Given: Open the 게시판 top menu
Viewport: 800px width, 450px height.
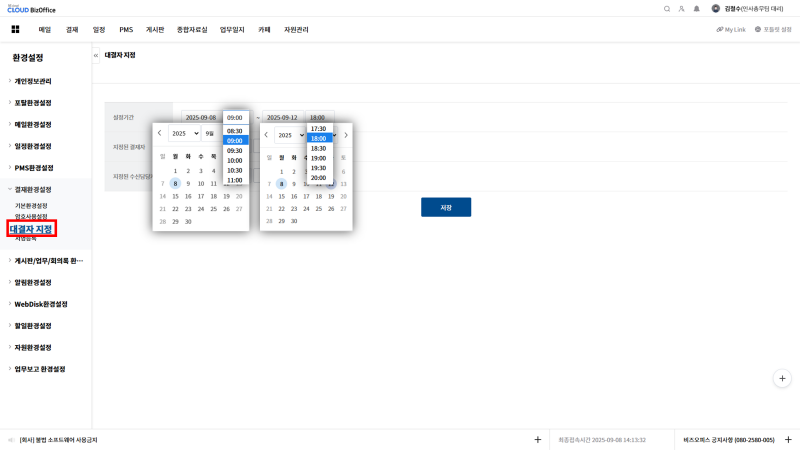Looking at the screenshot, I should [155, 30].
